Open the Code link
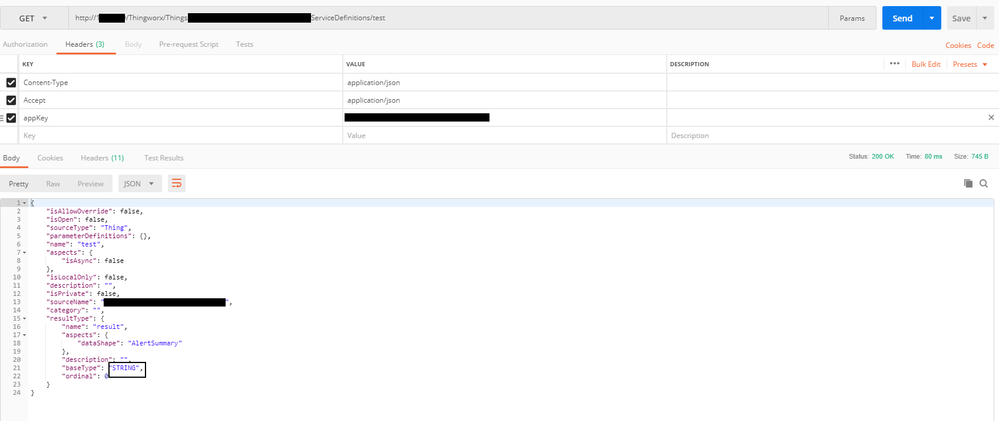 [986, 45]
